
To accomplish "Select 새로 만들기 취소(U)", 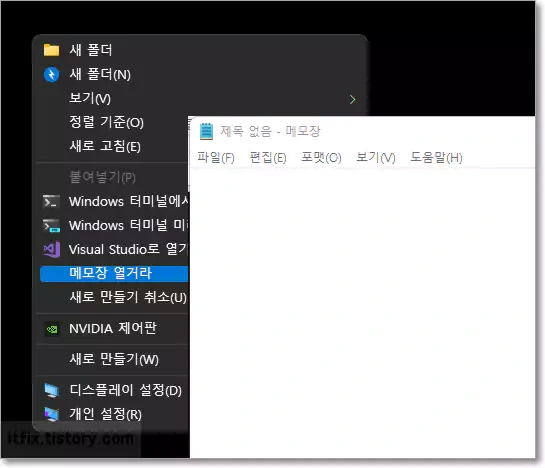I will [x=114, y=297].
